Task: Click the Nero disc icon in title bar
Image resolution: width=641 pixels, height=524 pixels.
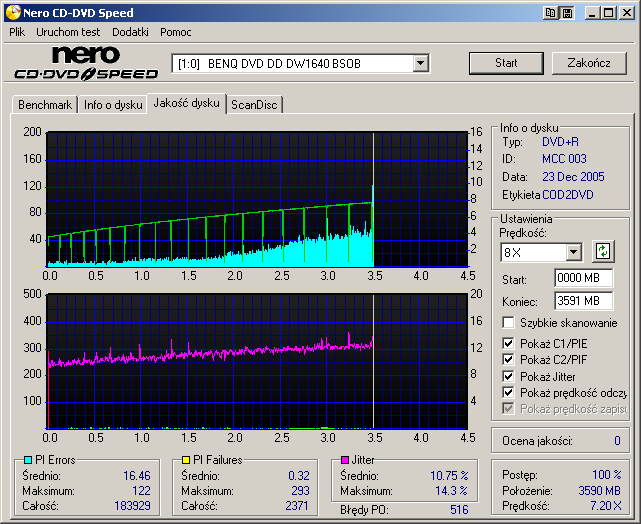Action: click(12, 13)
